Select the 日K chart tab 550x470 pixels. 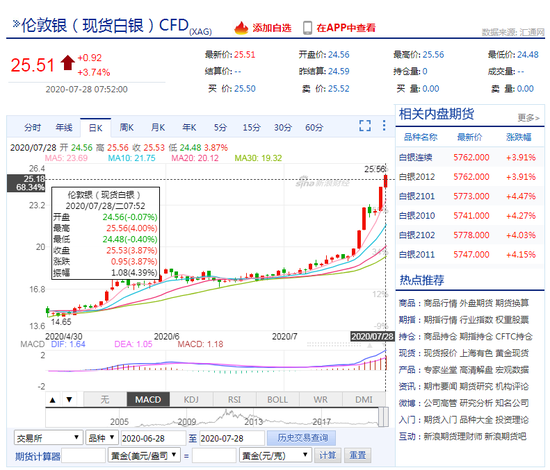coord(95,128)
